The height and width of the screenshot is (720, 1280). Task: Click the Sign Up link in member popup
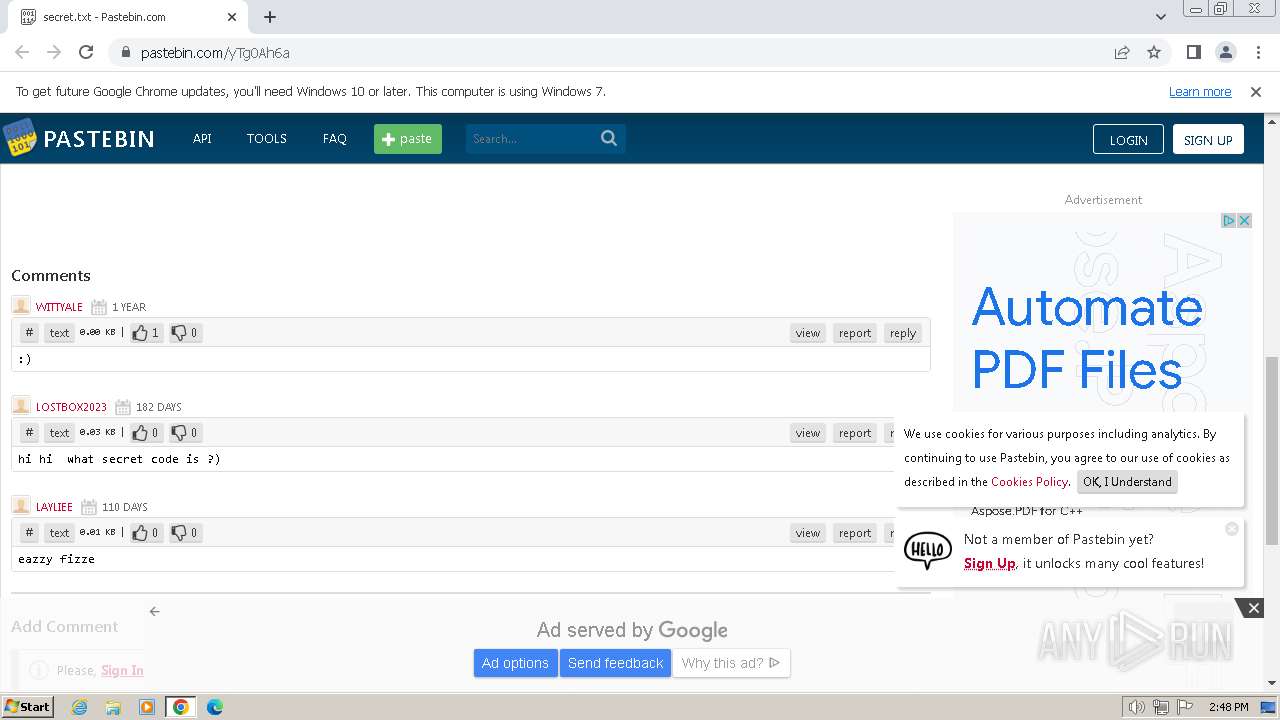tap(989, 563)
